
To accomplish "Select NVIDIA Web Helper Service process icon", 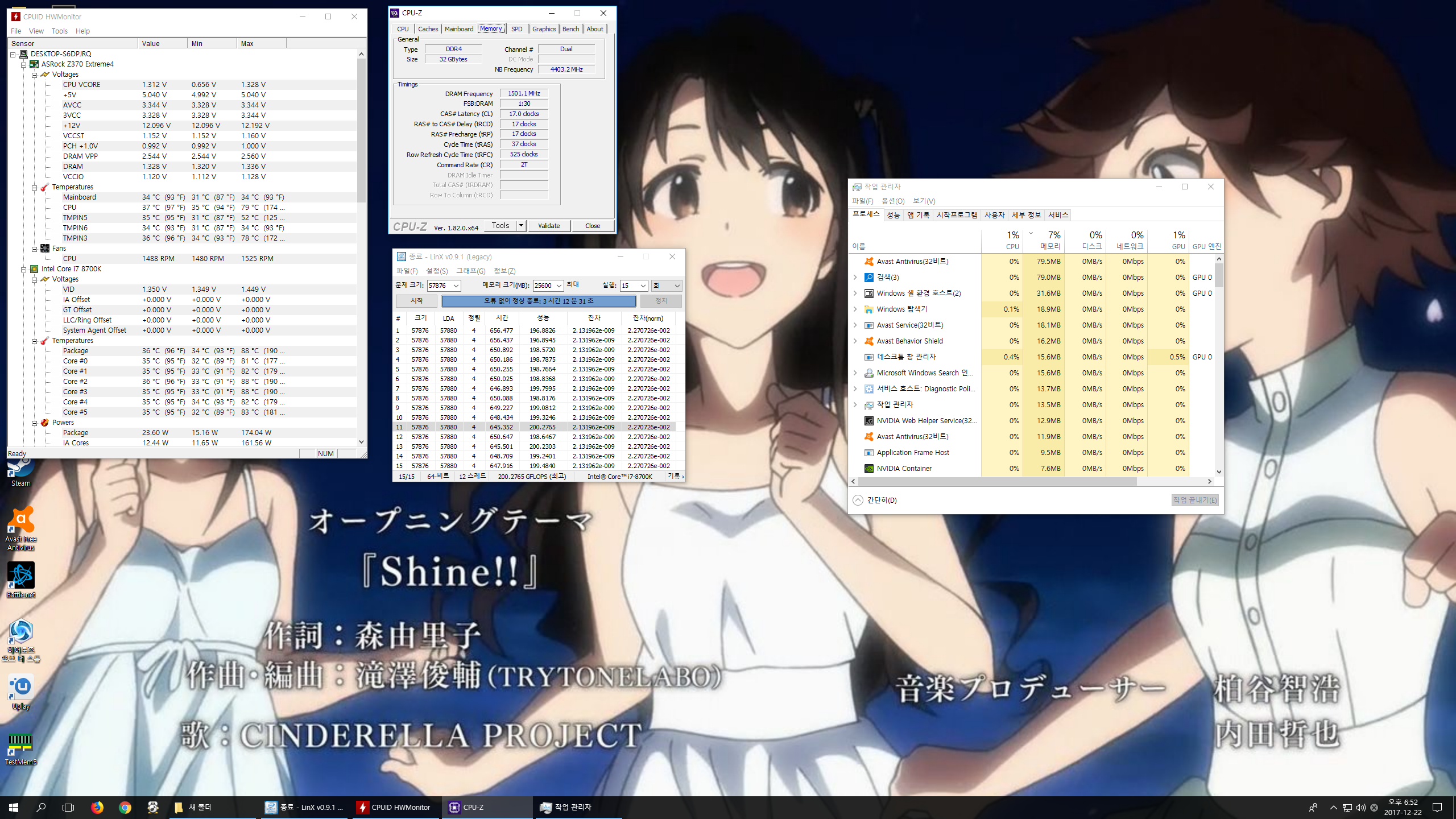I will click(869, 421).
